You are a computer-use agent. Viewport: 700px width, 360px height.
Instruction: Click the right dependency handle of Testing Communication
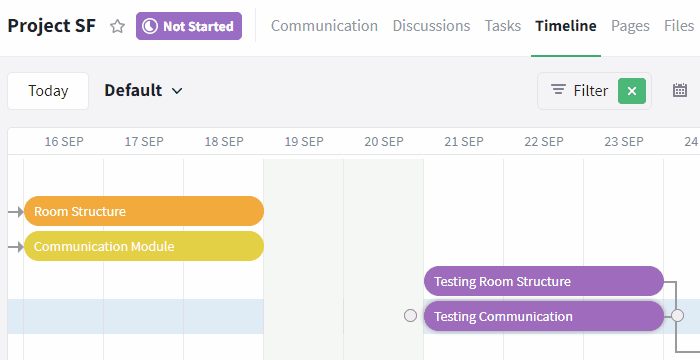pos(677,316)
